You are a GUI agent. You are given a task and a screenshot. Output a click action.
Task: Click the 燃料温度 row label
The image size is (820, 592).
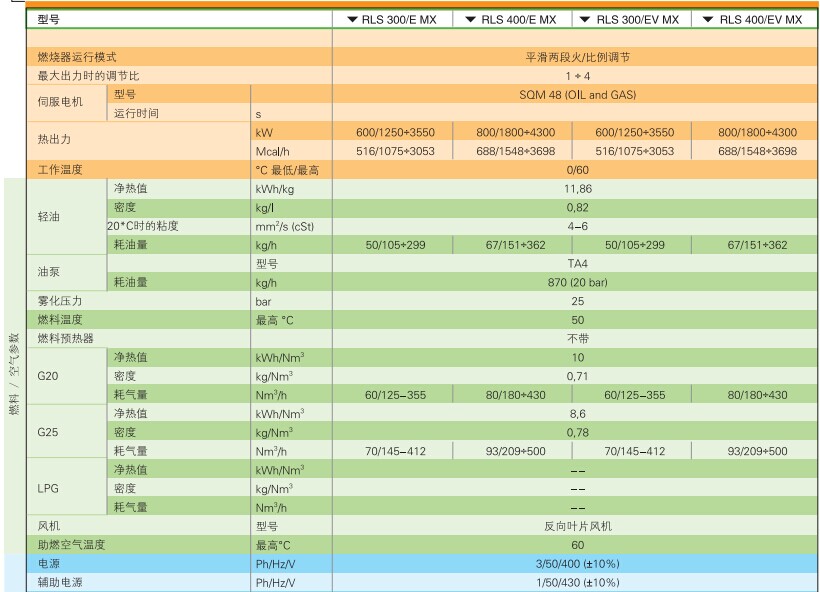(x=60, y=320)
